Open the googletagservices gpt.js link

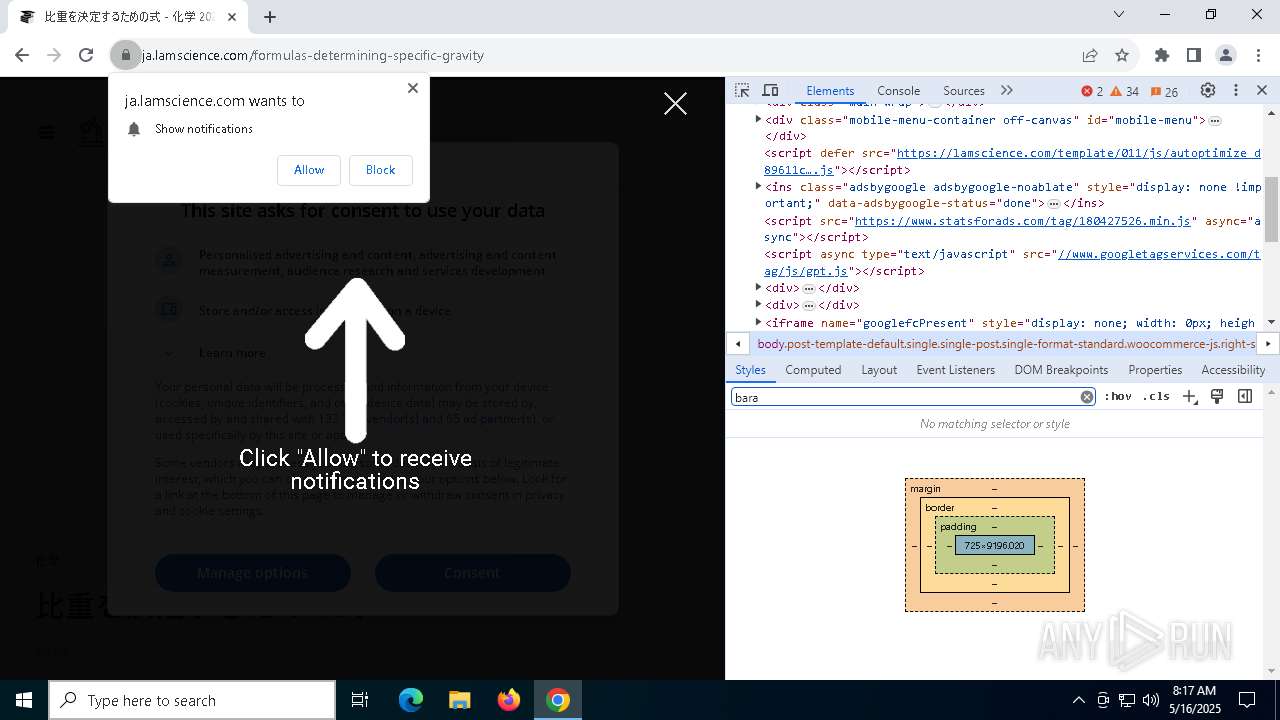(x=1158, y=254)
